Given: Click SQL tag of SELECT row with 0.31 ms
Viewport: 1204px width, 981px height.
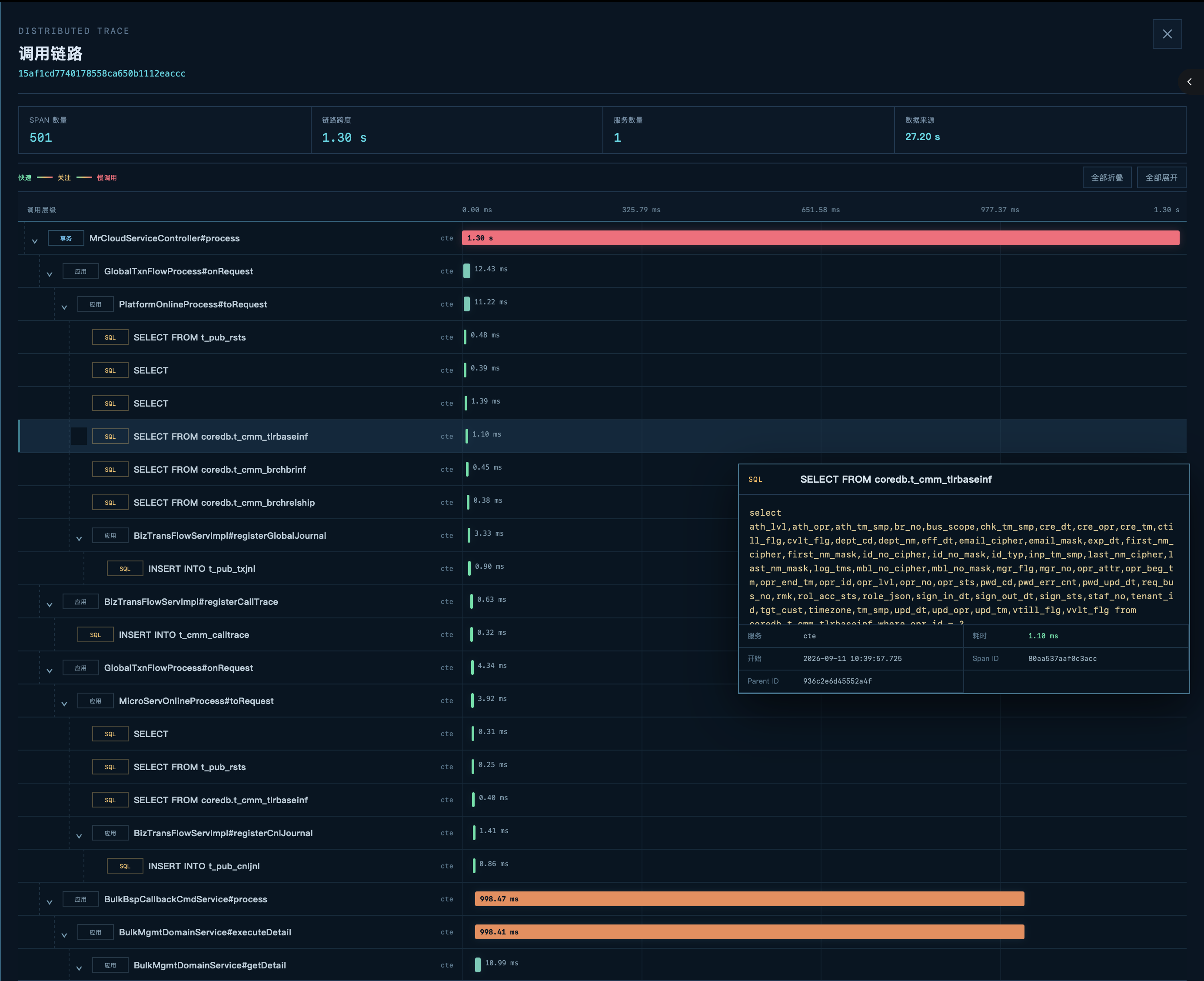Looking at the screenshot, I should point(110,734).
